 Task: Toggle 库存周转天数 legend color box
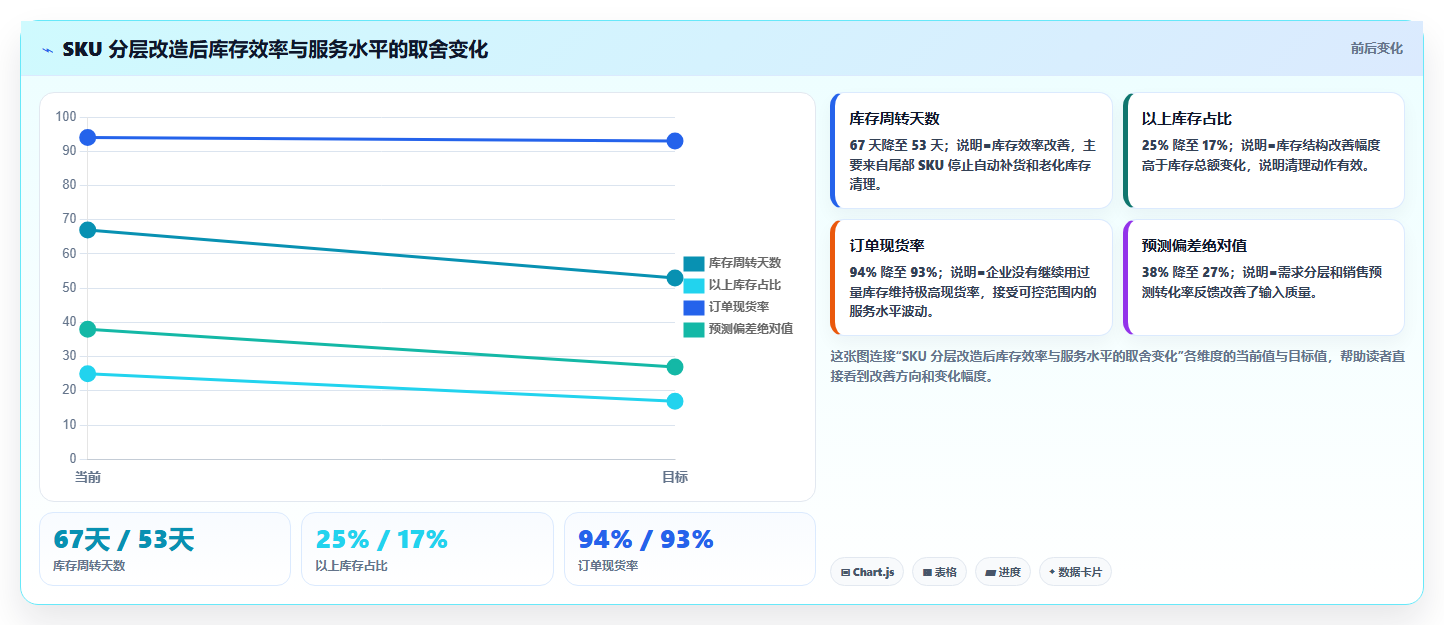693,263
